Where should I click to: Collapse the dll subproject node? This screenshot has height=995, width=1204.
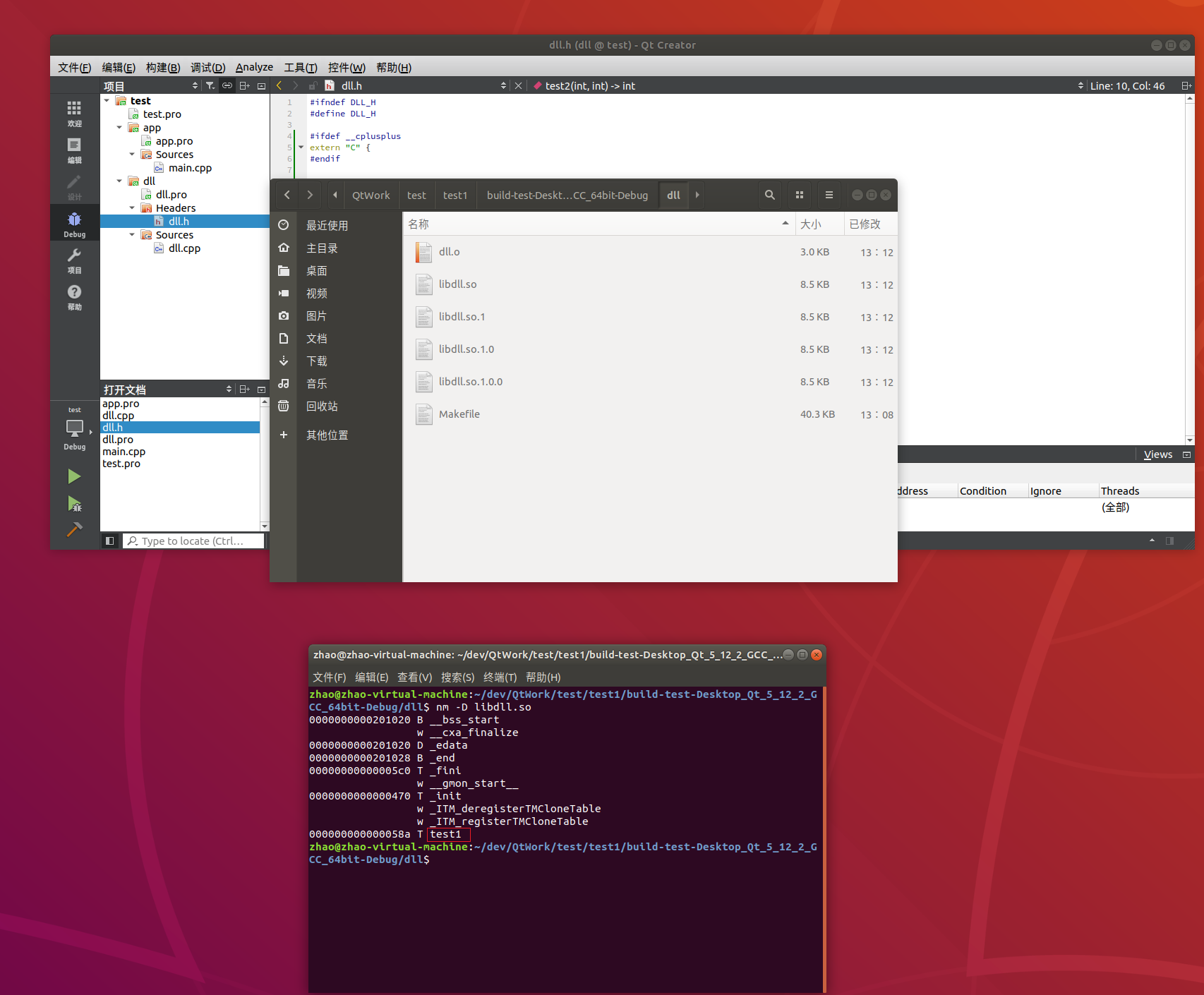click(120, 181)
